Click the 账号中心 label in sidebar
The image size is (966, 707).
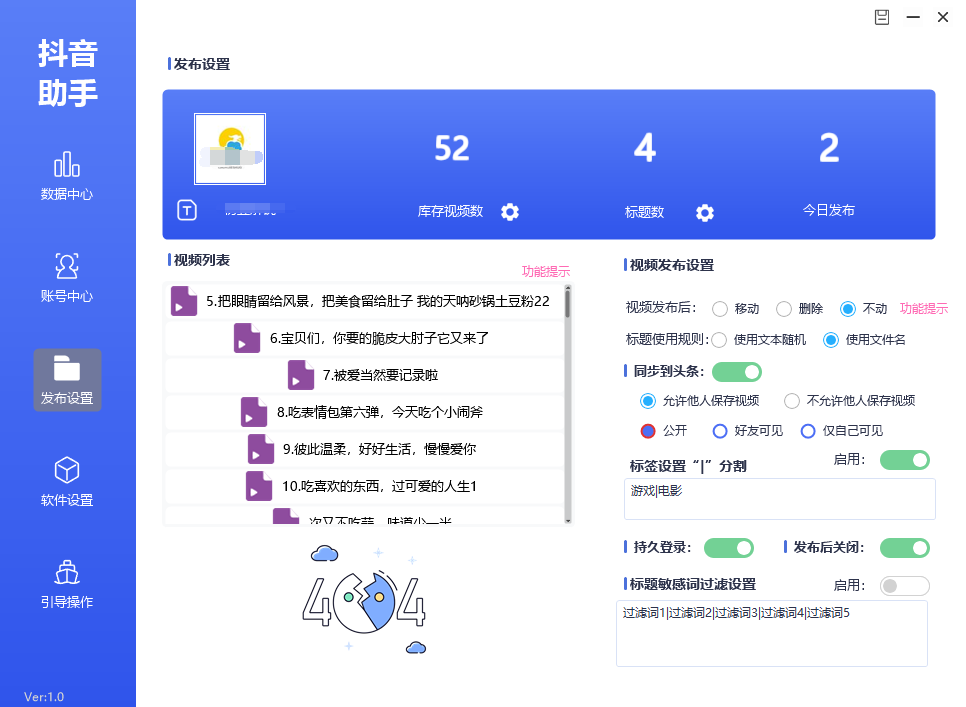pyautogui.click(x=67, y=296)
